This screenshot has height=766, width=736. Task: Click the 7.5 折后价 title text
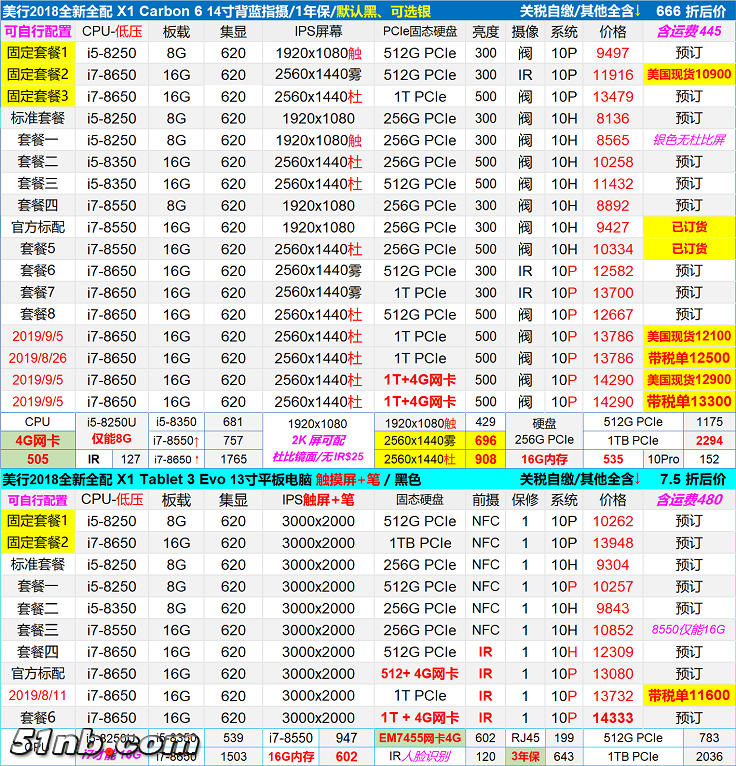pyautogui.click(x=693, y=480)
